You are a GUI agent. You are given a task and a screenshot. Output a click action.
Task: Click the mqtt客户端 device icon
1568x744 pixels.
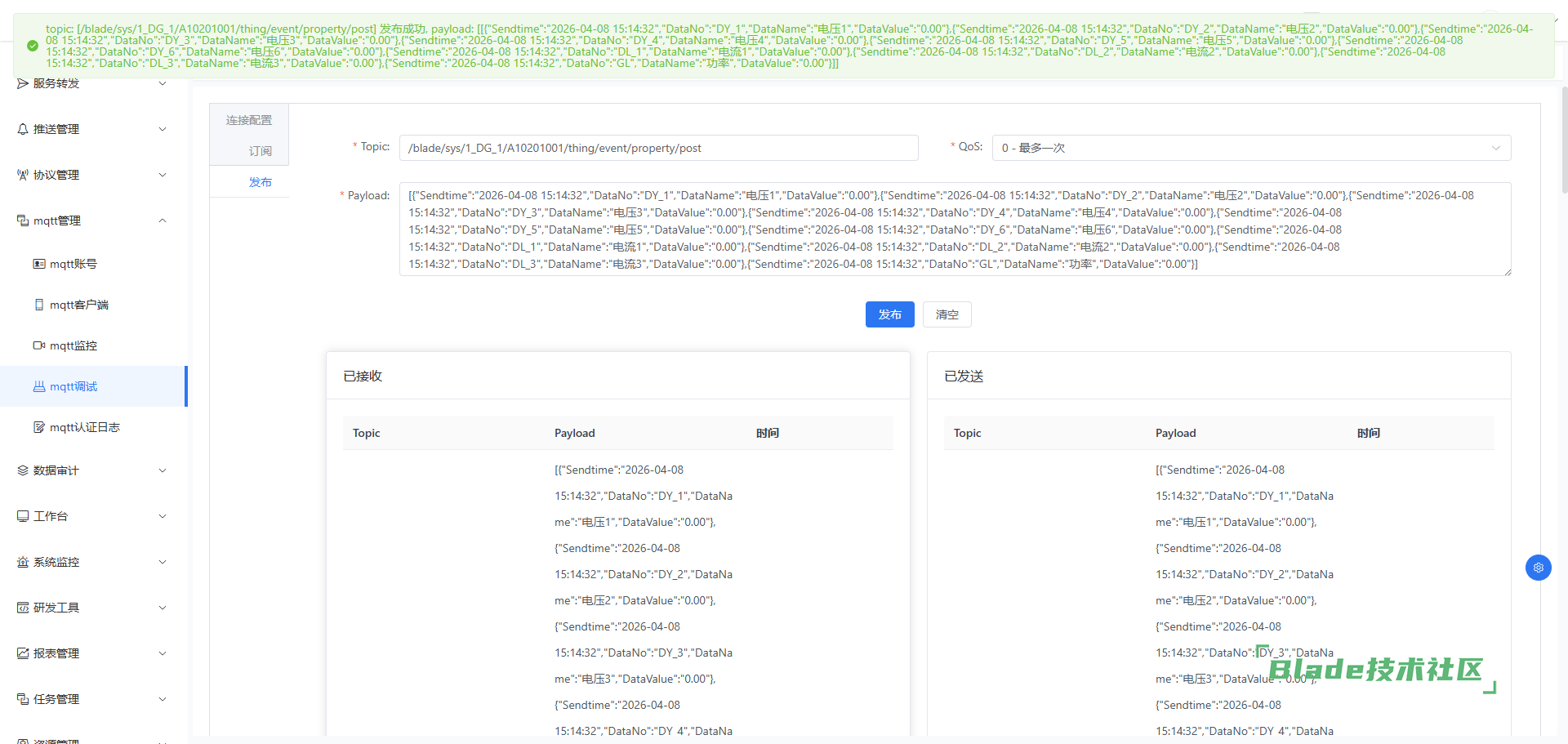coord(38,305)
